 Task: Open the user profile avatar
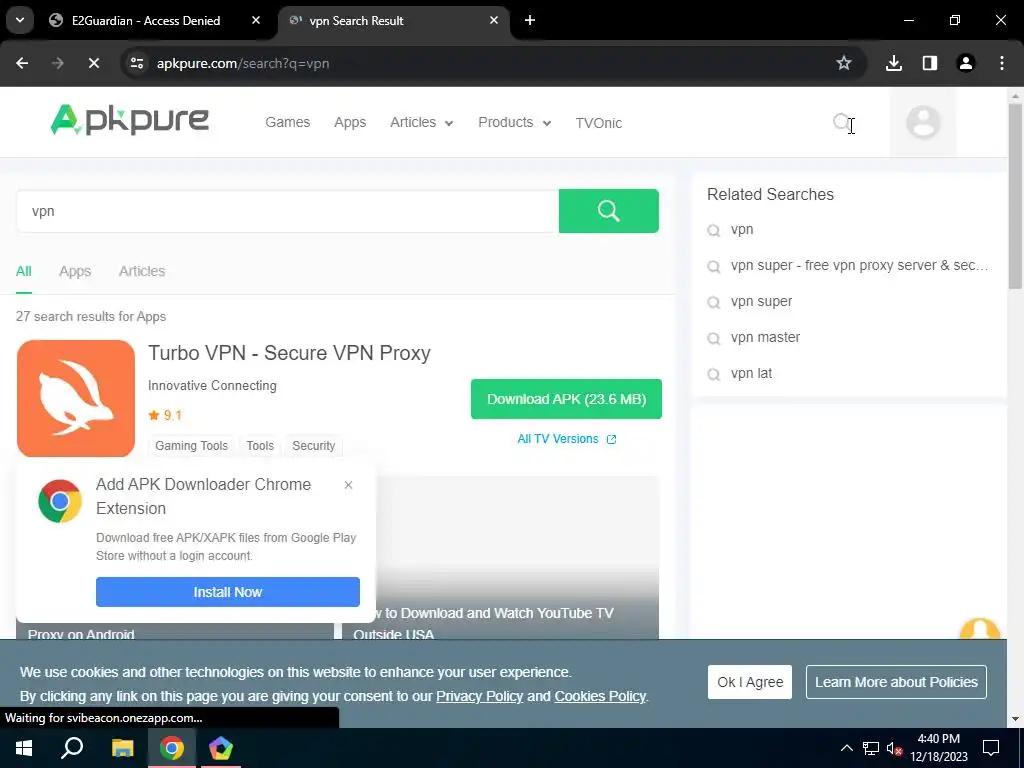coord(923,122)
